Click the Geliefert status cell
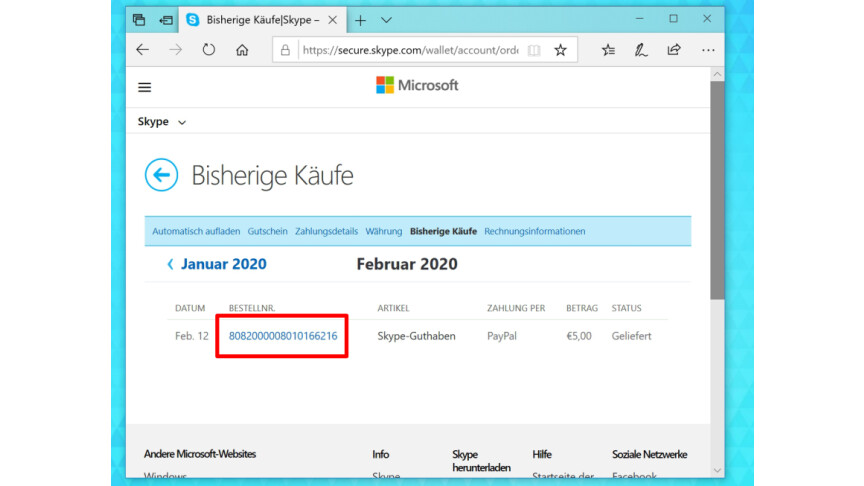 [x=631, y=336]
